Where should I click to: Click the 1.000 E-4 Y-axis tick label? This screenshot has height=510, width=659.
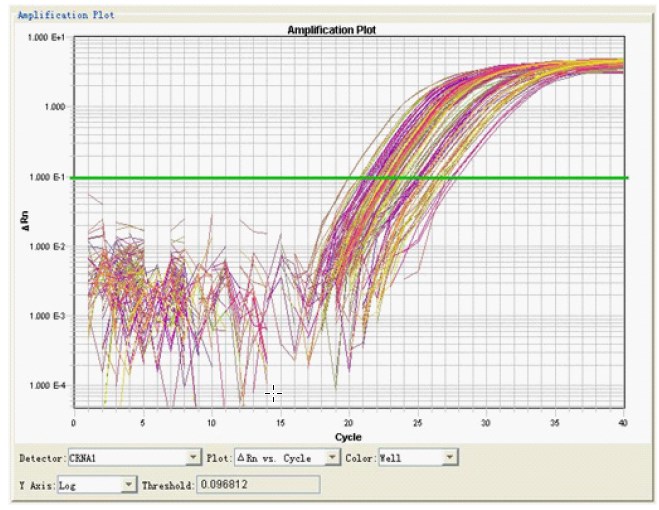[x=46, y=386]
